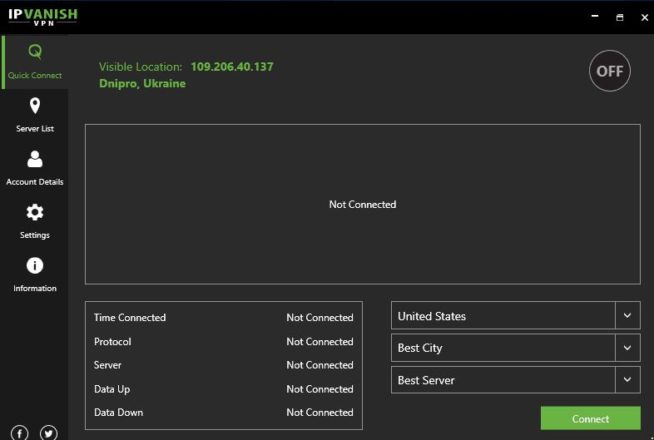Viewport: 654px width, 440px height.
Task: Click the IPVanish VPN logo
Action: (x=43, y=17)
